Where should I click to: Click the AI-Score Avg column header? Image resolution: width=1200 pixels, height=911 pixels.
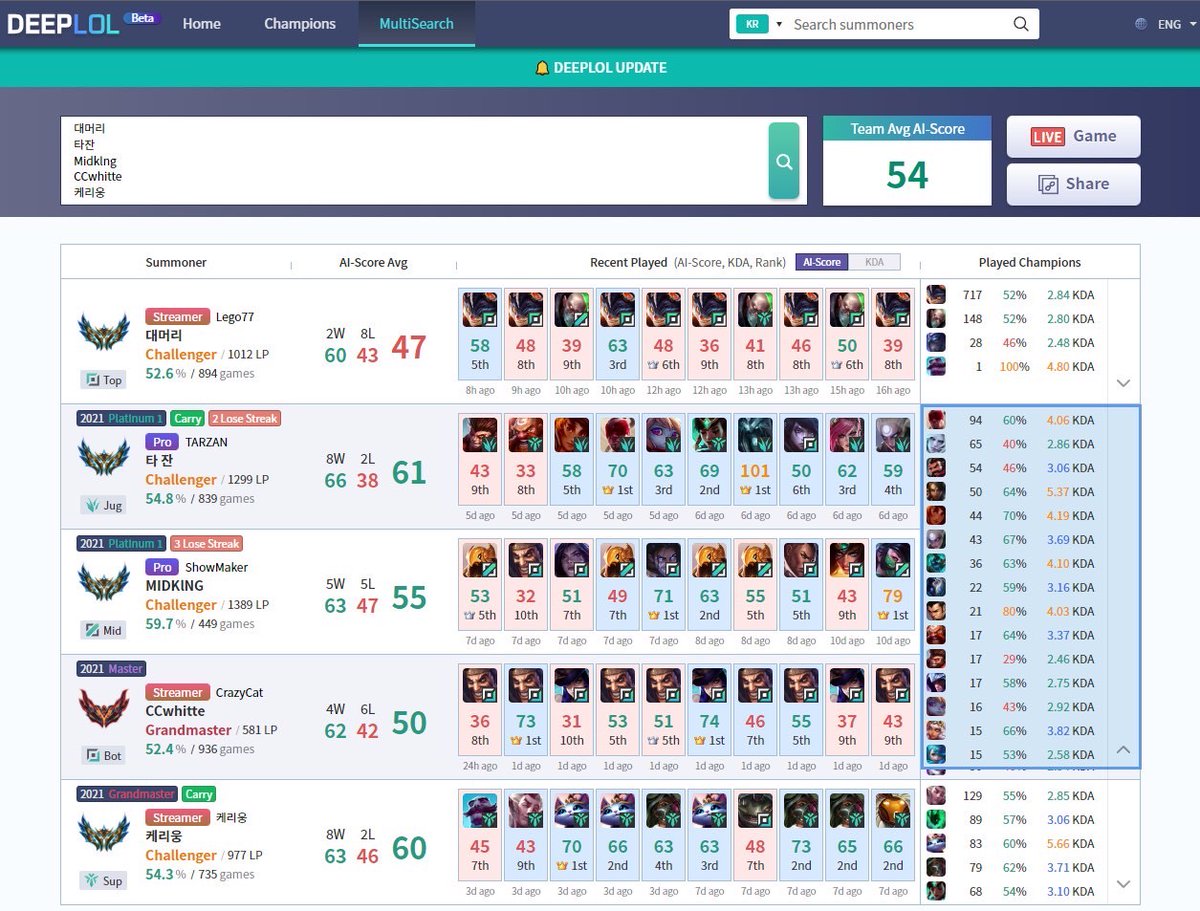click(x=373, y=262)
